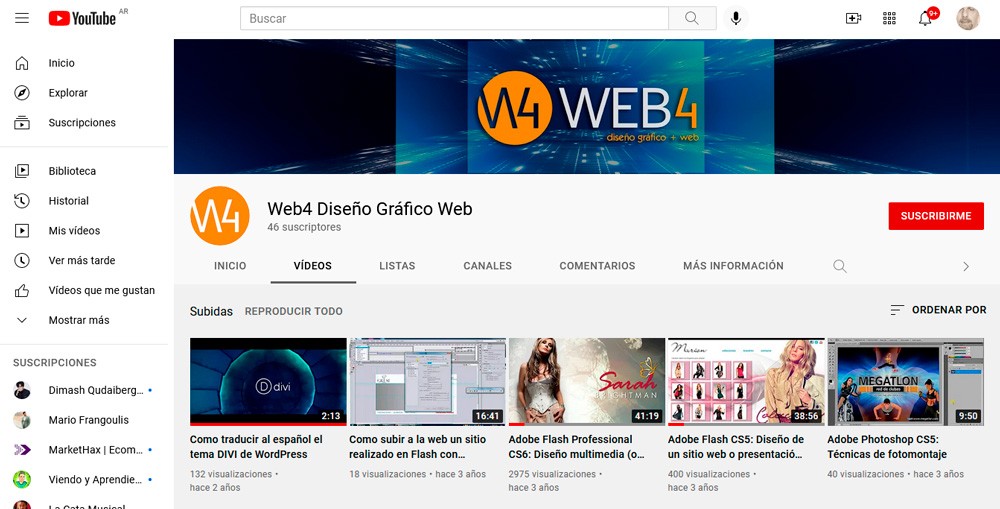Switch to the INICIO channel tab

[230, 266]
